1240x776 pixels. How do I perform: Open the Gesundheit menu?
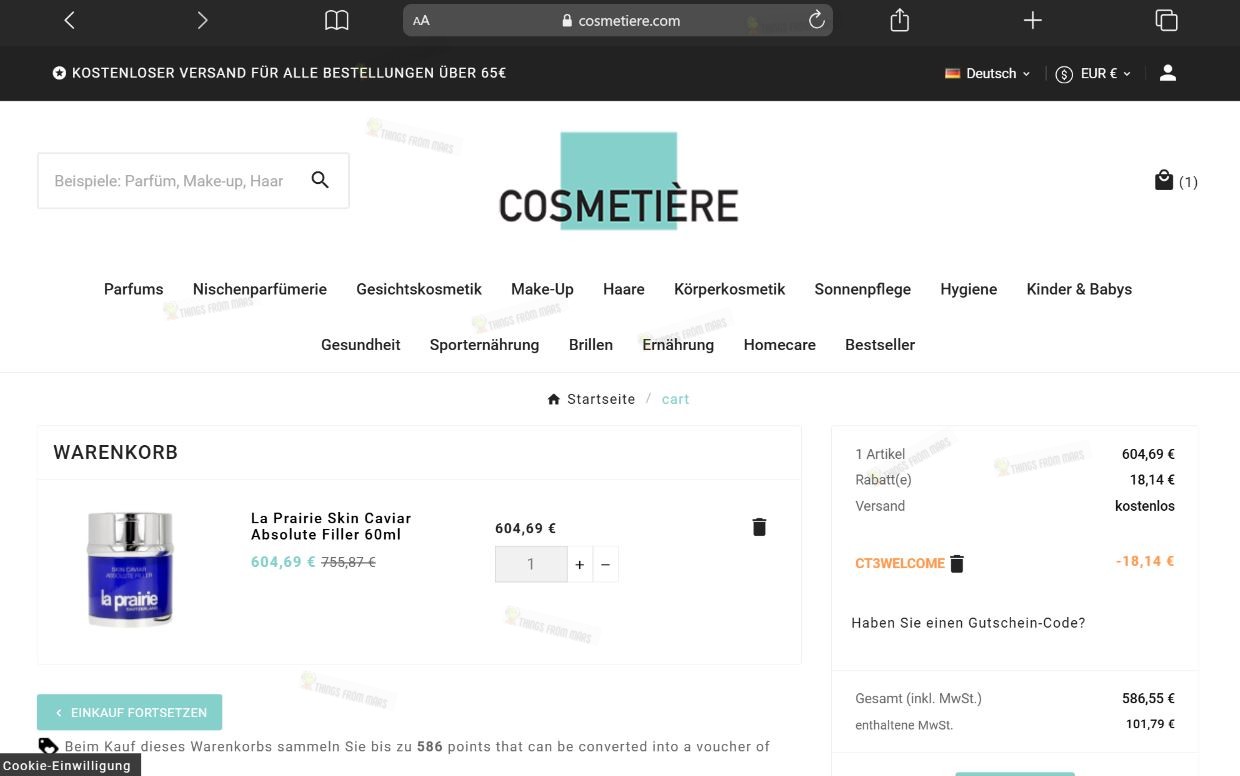361,344
